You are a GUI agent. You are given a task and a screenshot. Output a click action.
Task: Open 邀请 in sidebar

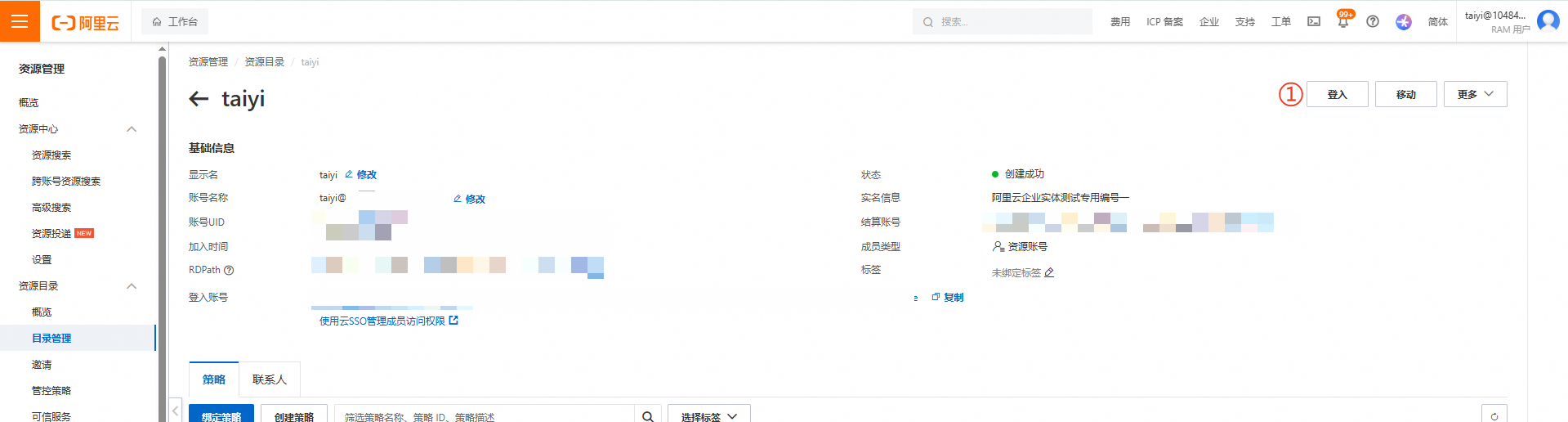[42, 364]
